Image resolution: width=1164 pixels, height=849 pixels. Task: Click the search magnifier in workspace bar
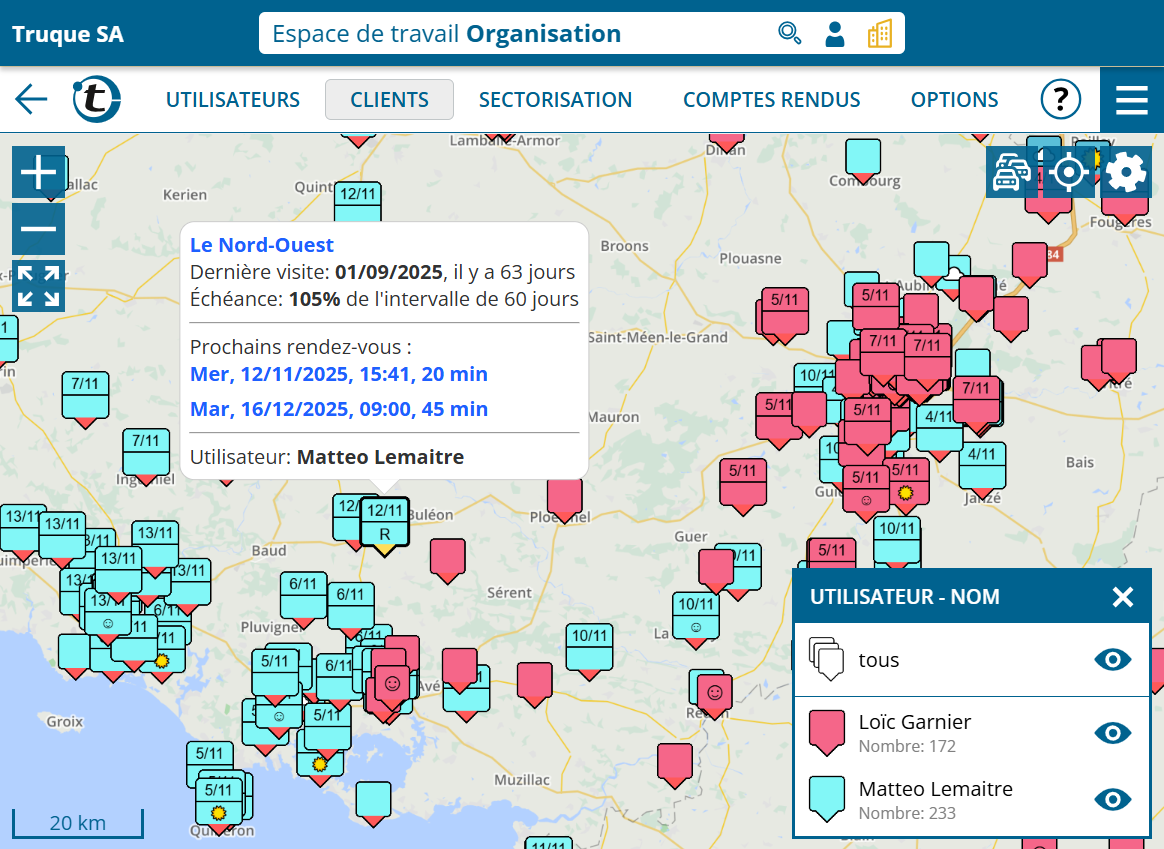click(x=789, y=33)
